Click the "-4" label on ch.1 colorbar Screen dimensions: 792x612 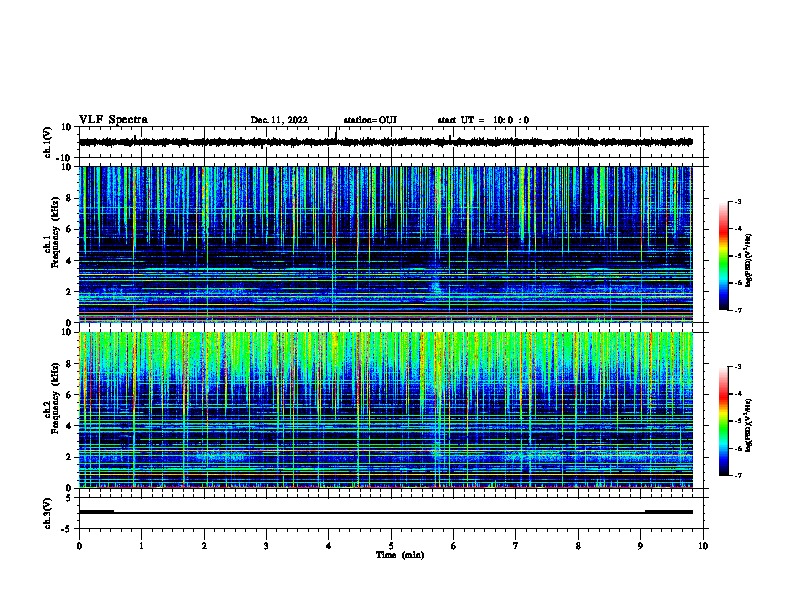[737, 229]
